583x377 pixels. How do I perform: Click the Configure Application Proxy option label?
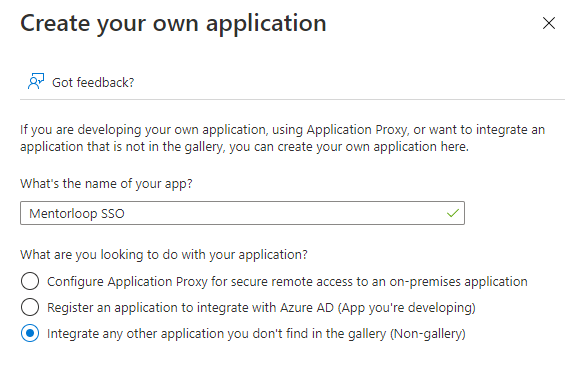tap(287, 282)
